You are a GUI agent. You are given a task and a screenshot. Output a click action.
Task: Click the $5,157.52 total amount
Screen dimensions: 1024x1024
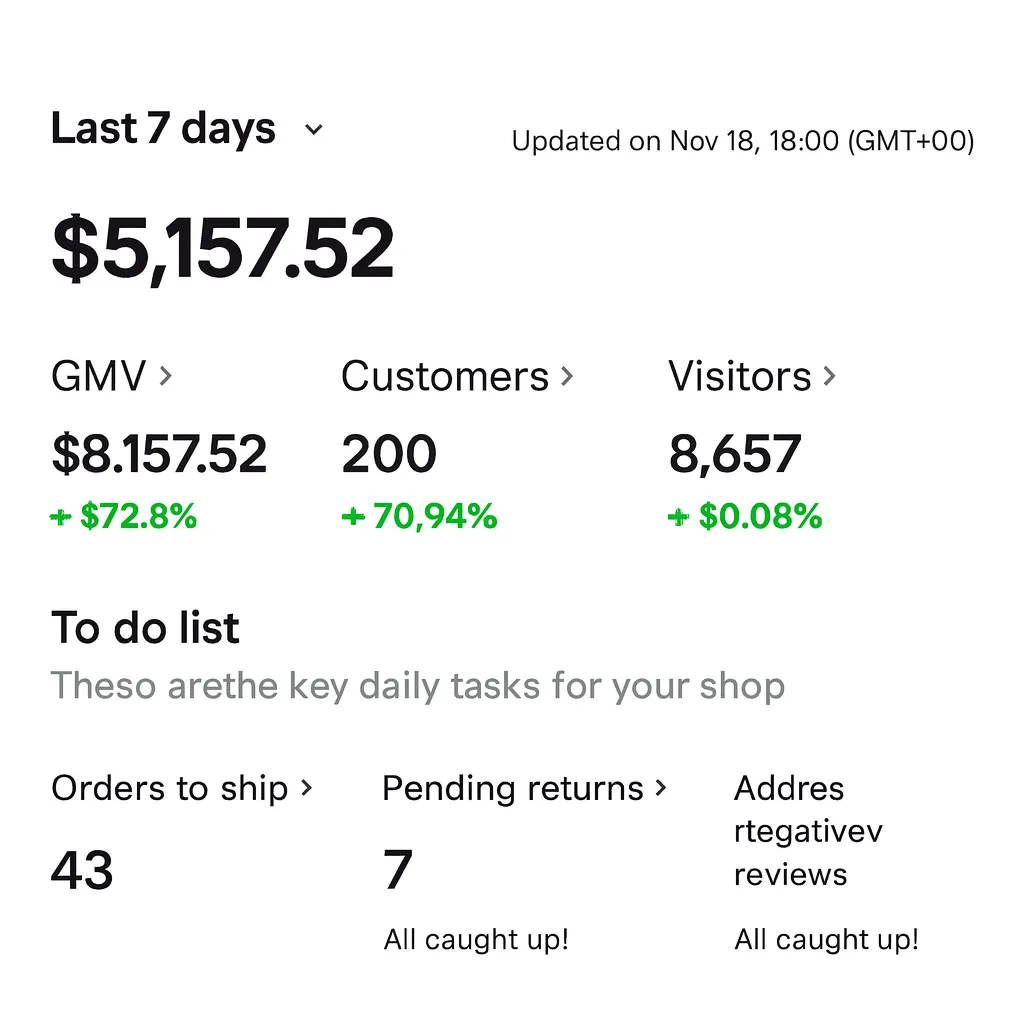(223, 249)
